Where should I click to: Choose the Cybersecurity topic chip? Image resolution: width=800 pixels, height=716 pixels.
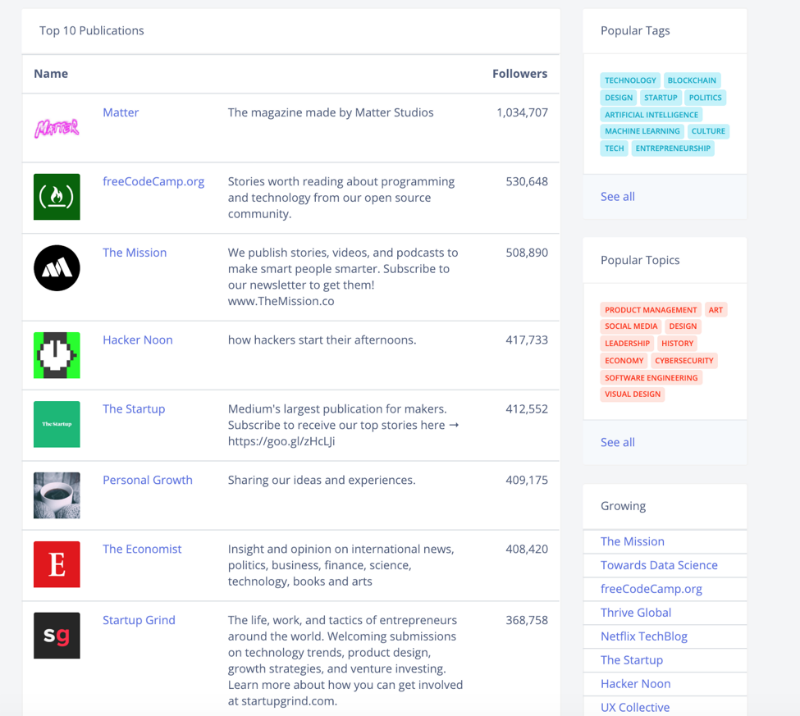pos(684,361)
